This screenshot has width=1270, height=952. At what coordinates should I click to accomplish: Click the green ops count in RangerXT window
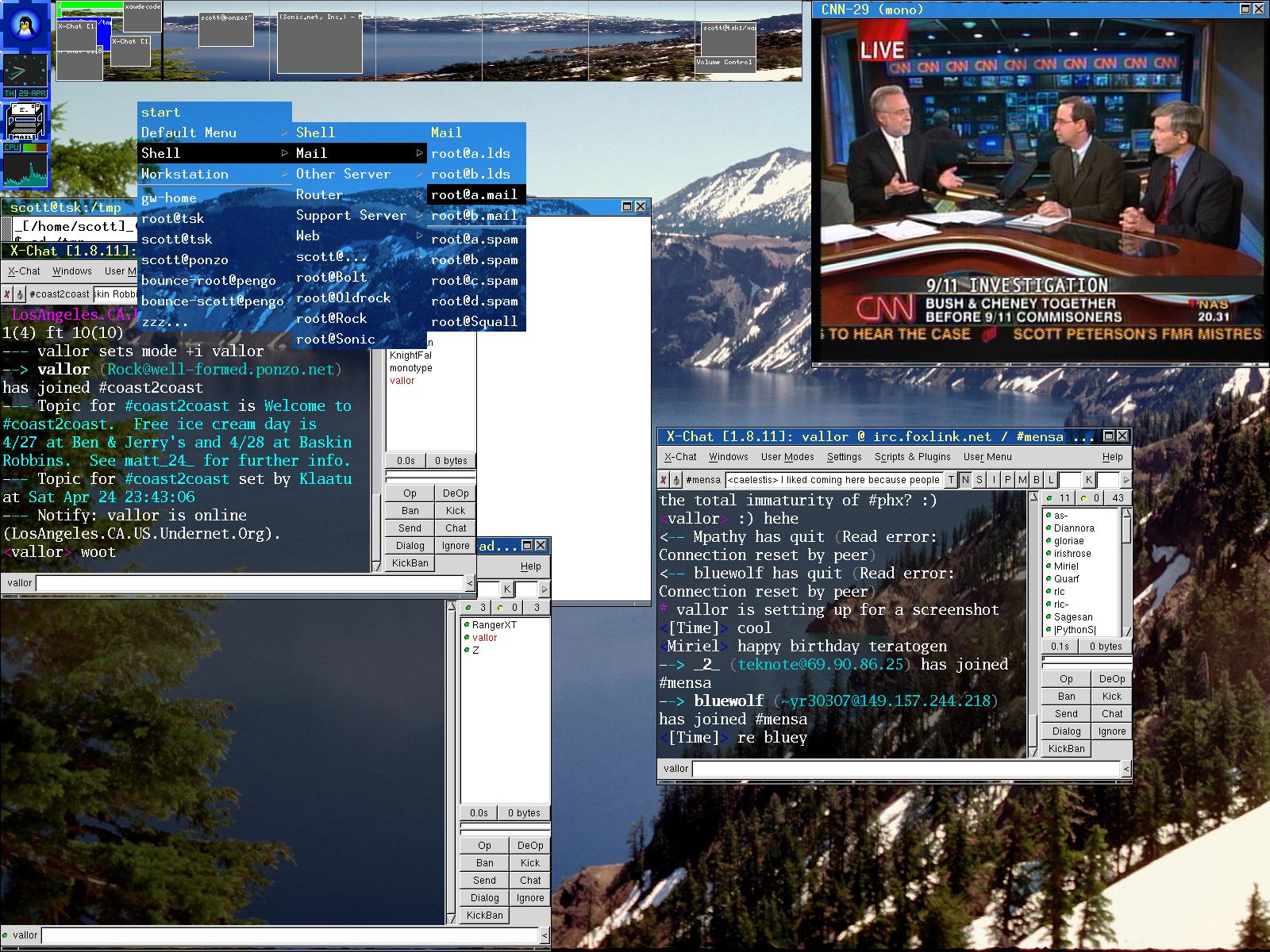(x=477, y=608)
